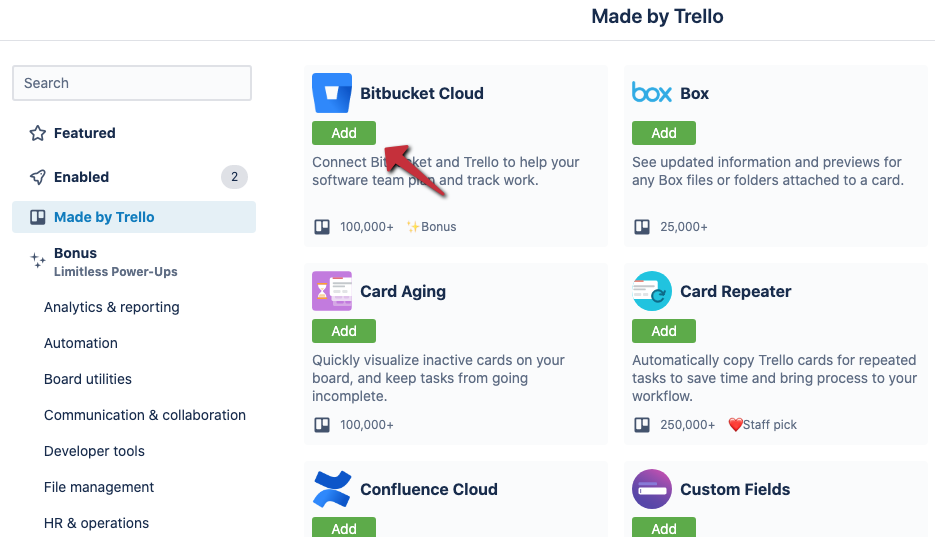Click the Box logo icon
This screenshot has width=935, height=537.
pyautogui.click(x=652, y=93)
